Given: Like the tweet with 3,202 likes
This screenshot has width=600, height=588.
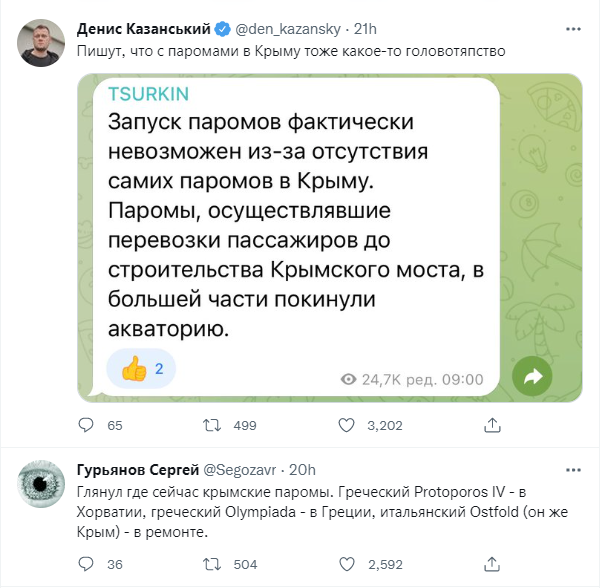Looking at the screenshot, I should pyautogui.click(x=347, y=426).
